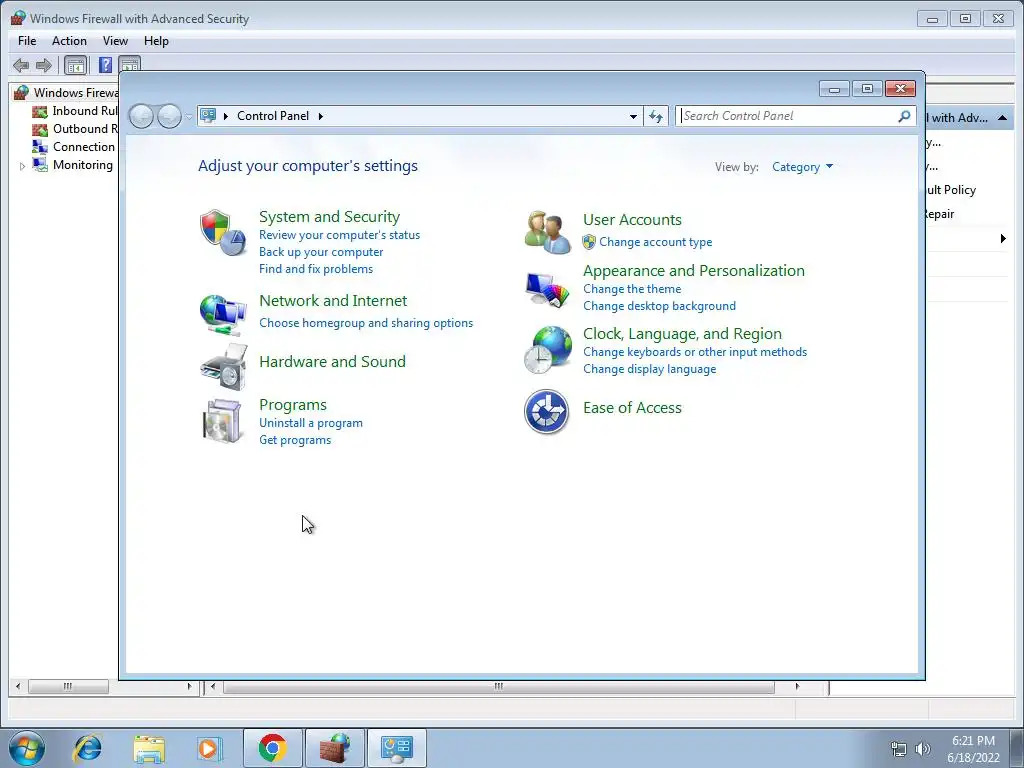Click Change desktop background link
This screenshot has height=768, width=1024.
[660, 306]
